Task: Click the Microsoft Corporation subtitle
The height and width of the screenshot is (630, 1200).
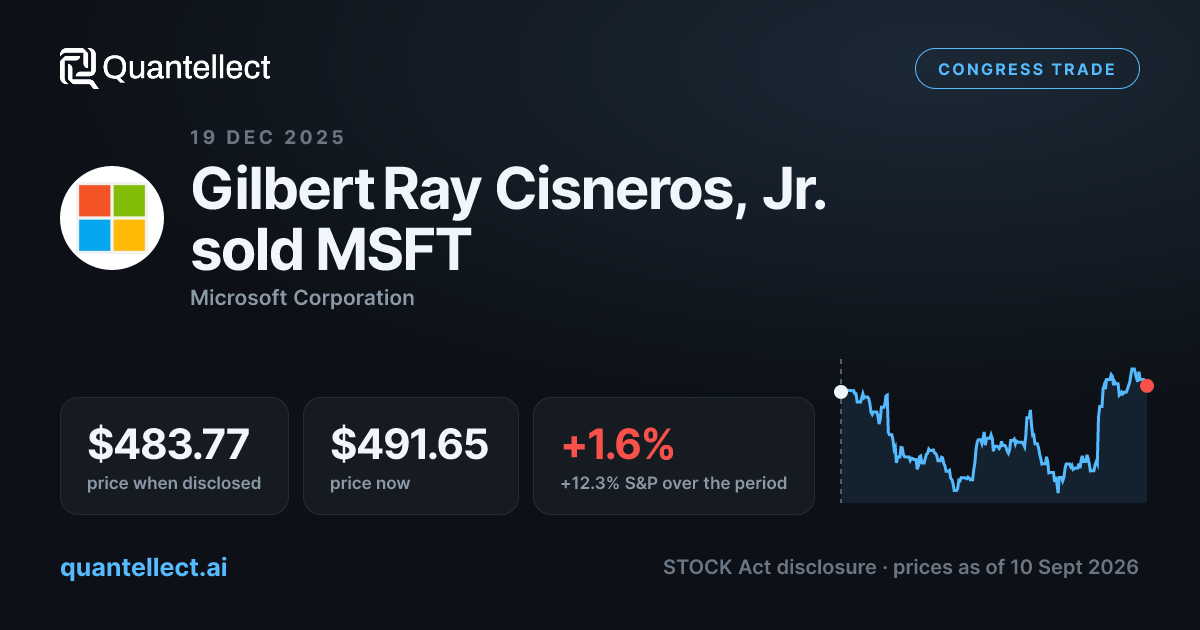Action: click(x=302, y=298)
